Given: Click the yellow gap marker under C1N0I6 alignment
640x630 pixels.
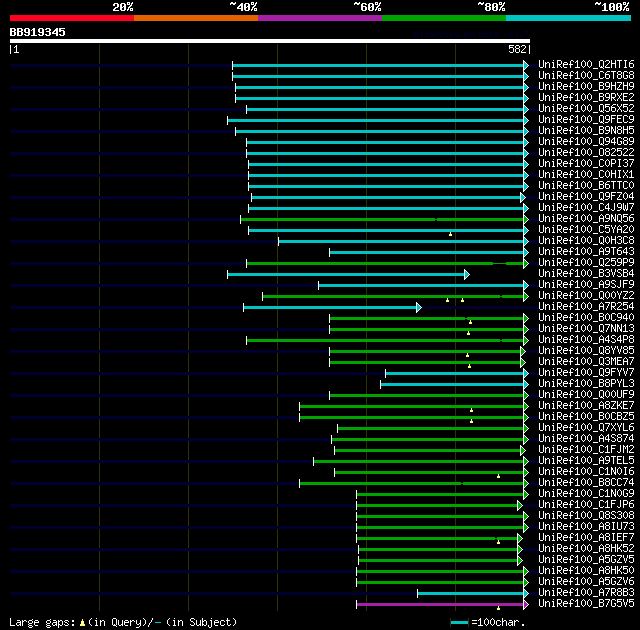Looking at the screenshot, I should click(x=498, y=476).
